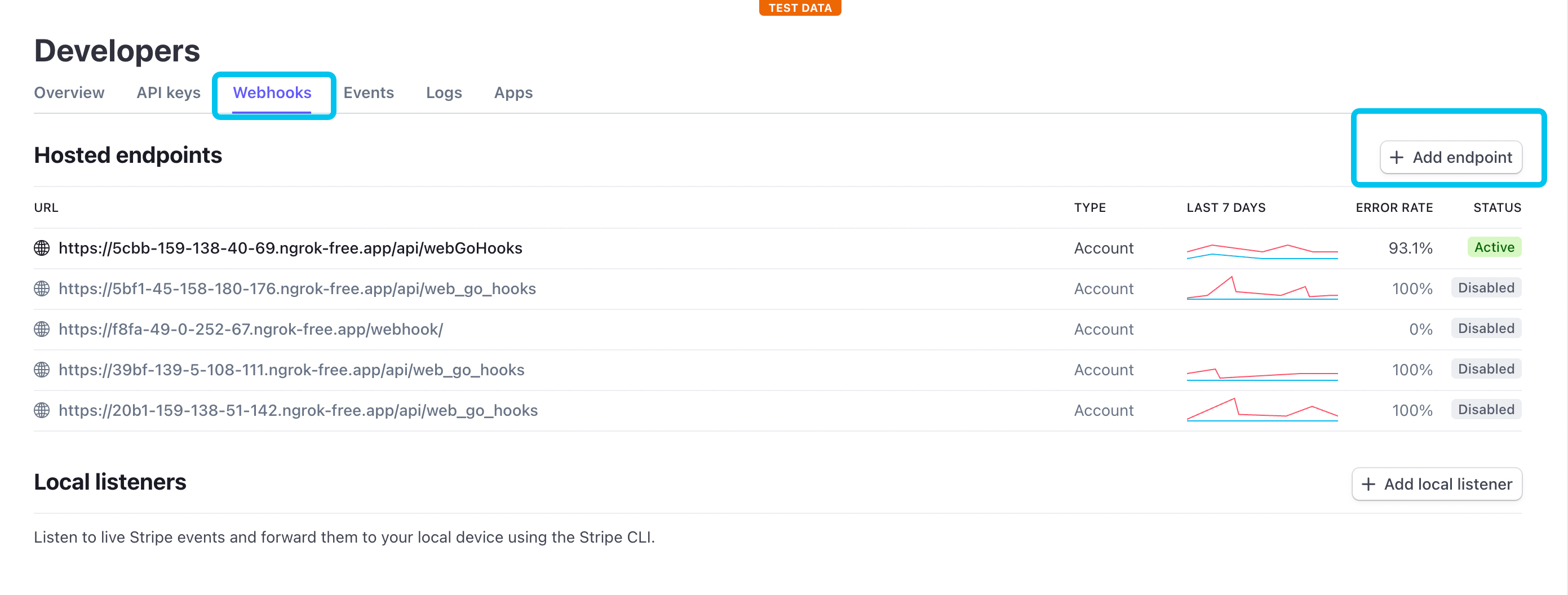This screenshot has width=1568, height=595.
Task: Switch to the API keys tab
Action: tap(169, 92)
